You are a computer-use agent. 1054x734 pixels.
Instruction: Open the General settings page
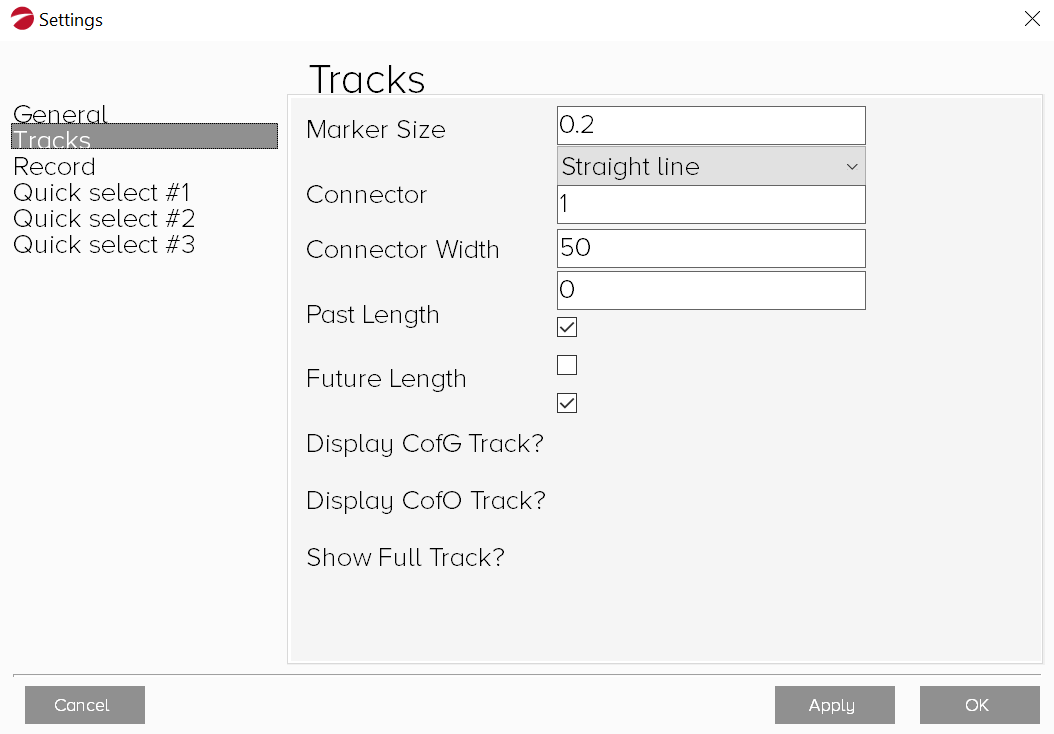click(x=60, y=114)
